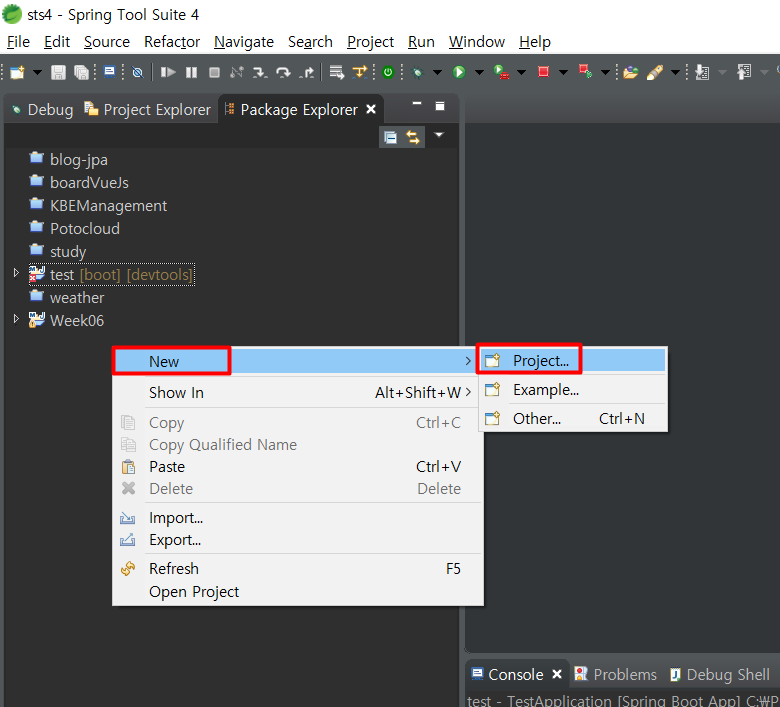The height and width of the screenshot is (707, 780).
Task: Click the Save toolbar icon
Action: 58,73
